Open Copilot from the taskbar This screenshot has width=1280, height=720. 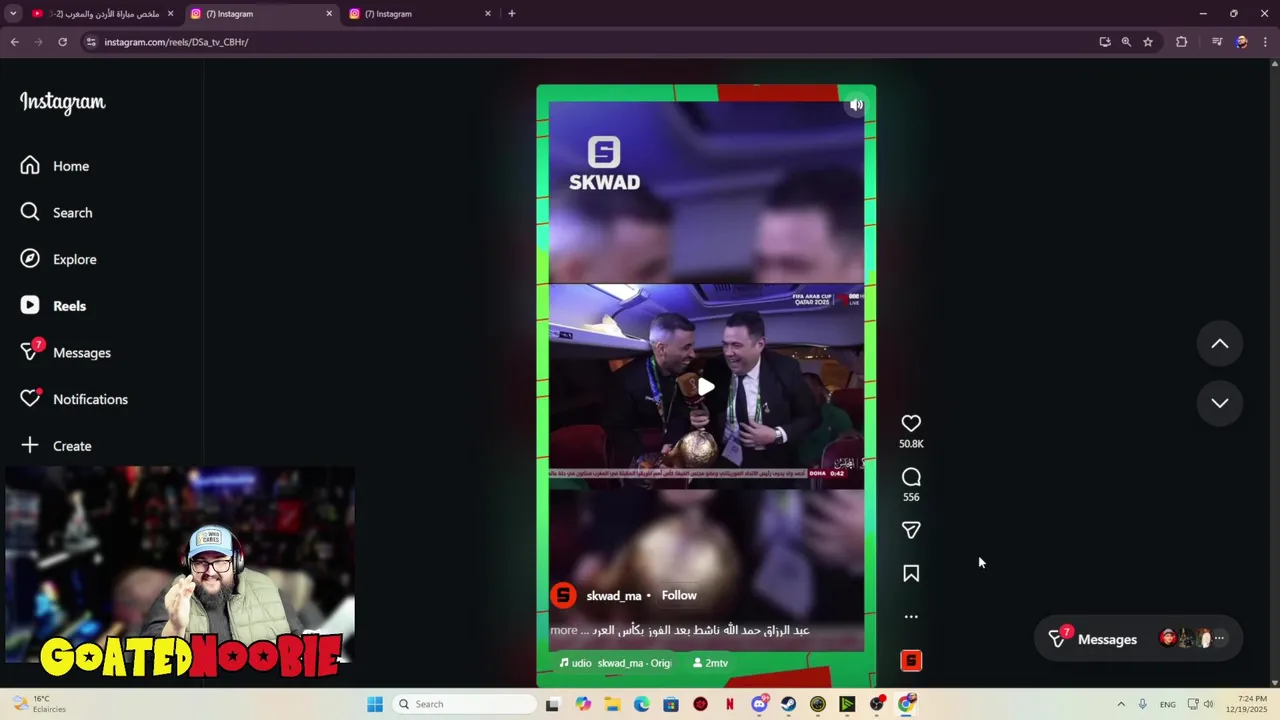(x=583, y=704)
